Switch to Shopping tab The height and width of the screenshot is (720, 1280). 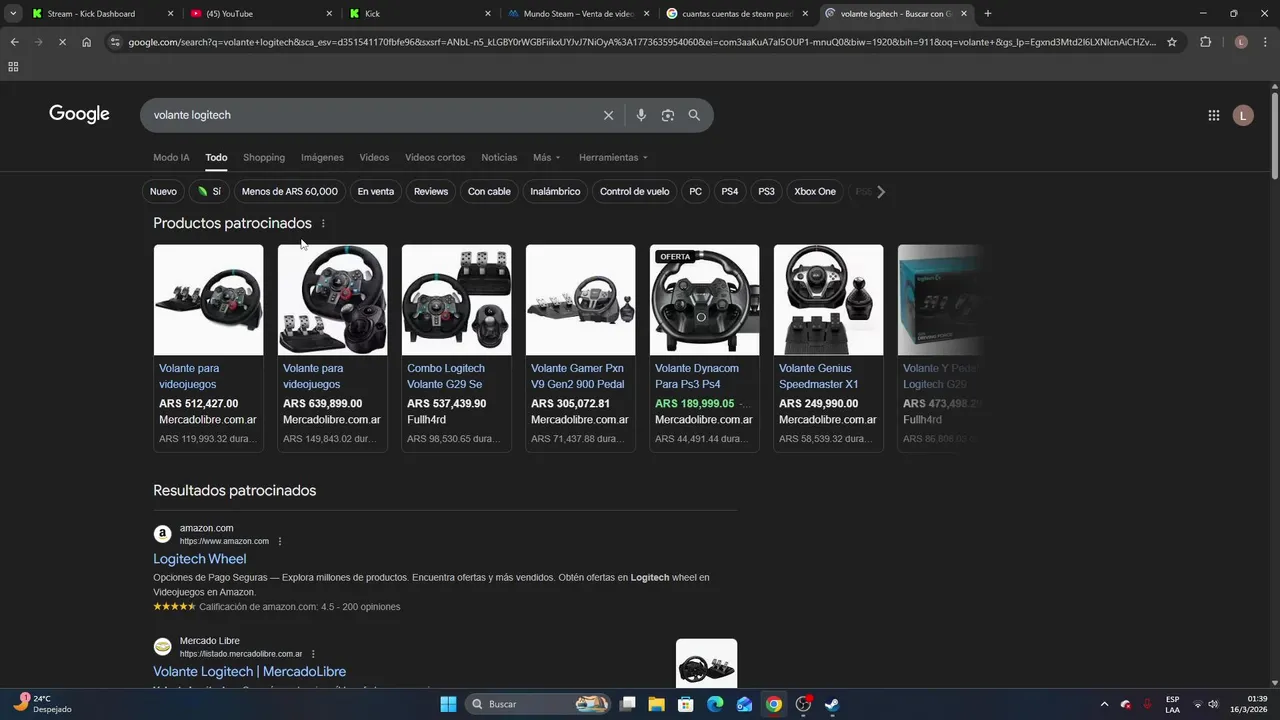(264, 158)
